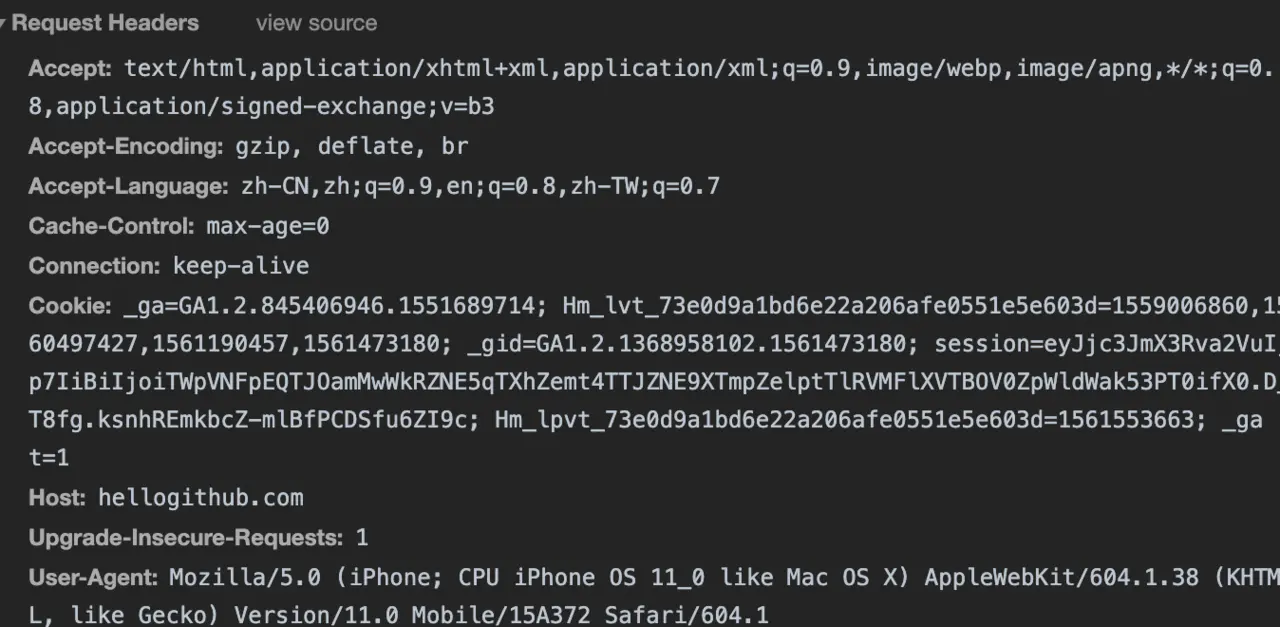Collapse the Request Headers section triangle
Image resolution: width=1280 pixels, height=627 pixels.
click(3, 23)
